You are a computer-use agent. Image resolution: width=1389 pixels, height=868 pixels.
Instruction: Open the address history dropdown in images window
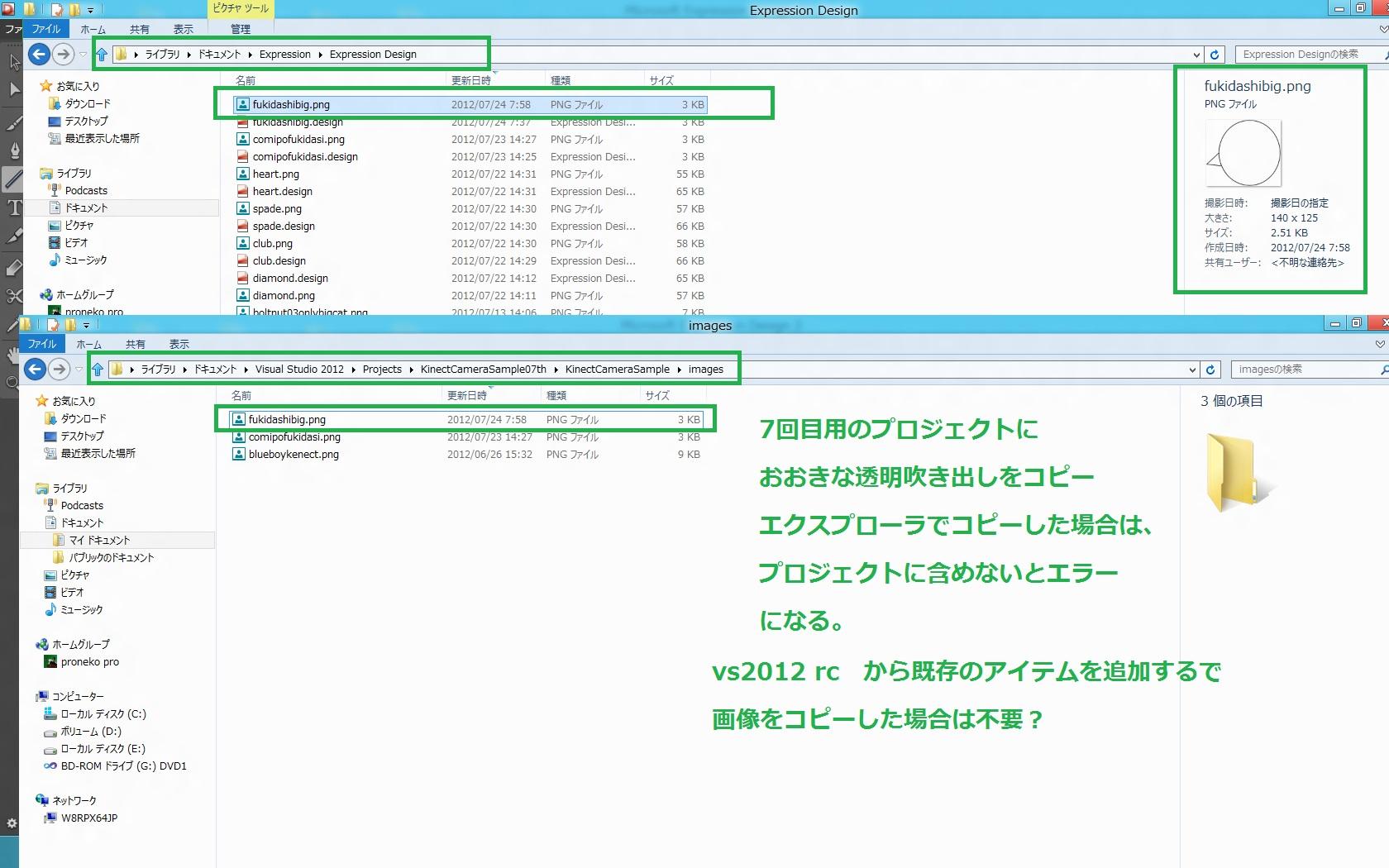(1192, 370)
